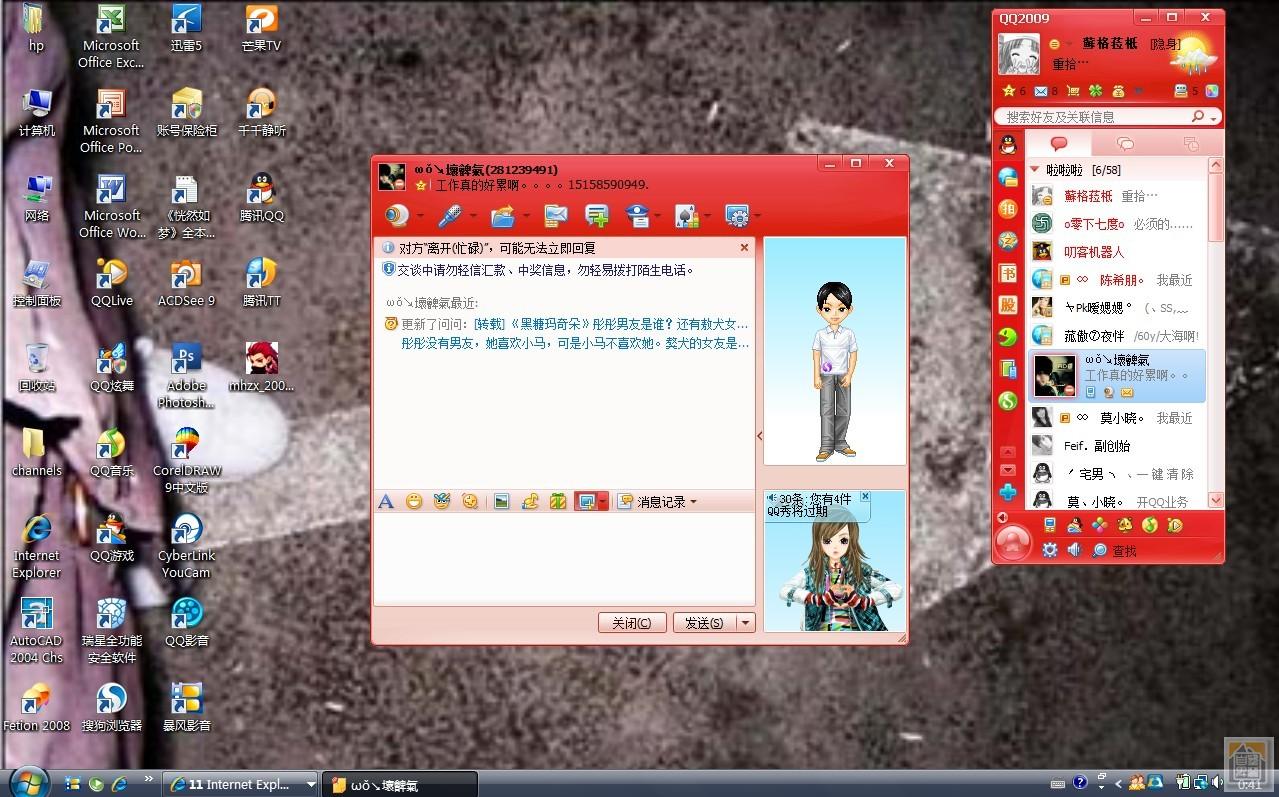Image resolution: width=1279 pixels, height=797 pixels.
Task: Open the emoticon smiley picker
Action: click(414, 502)
